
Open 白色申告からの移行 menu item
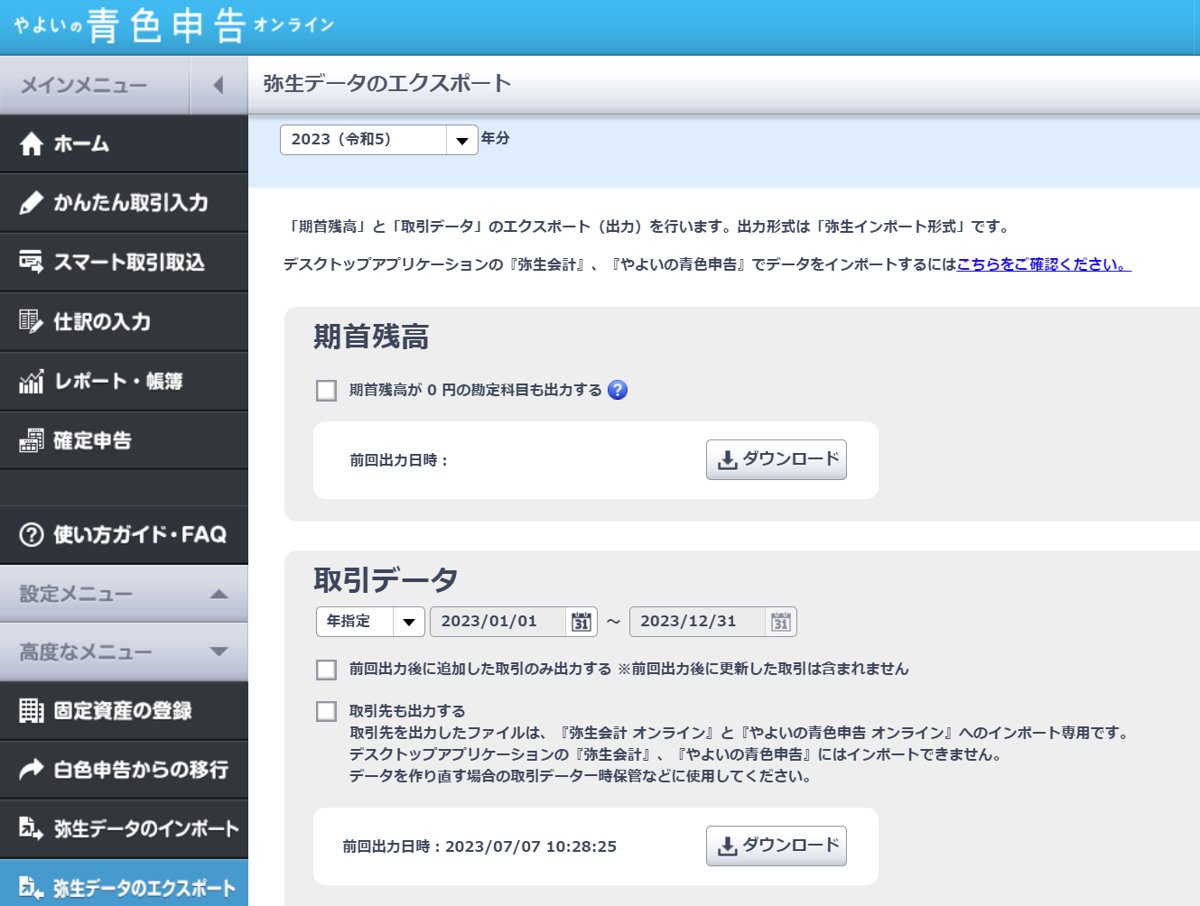click(124, 769)
